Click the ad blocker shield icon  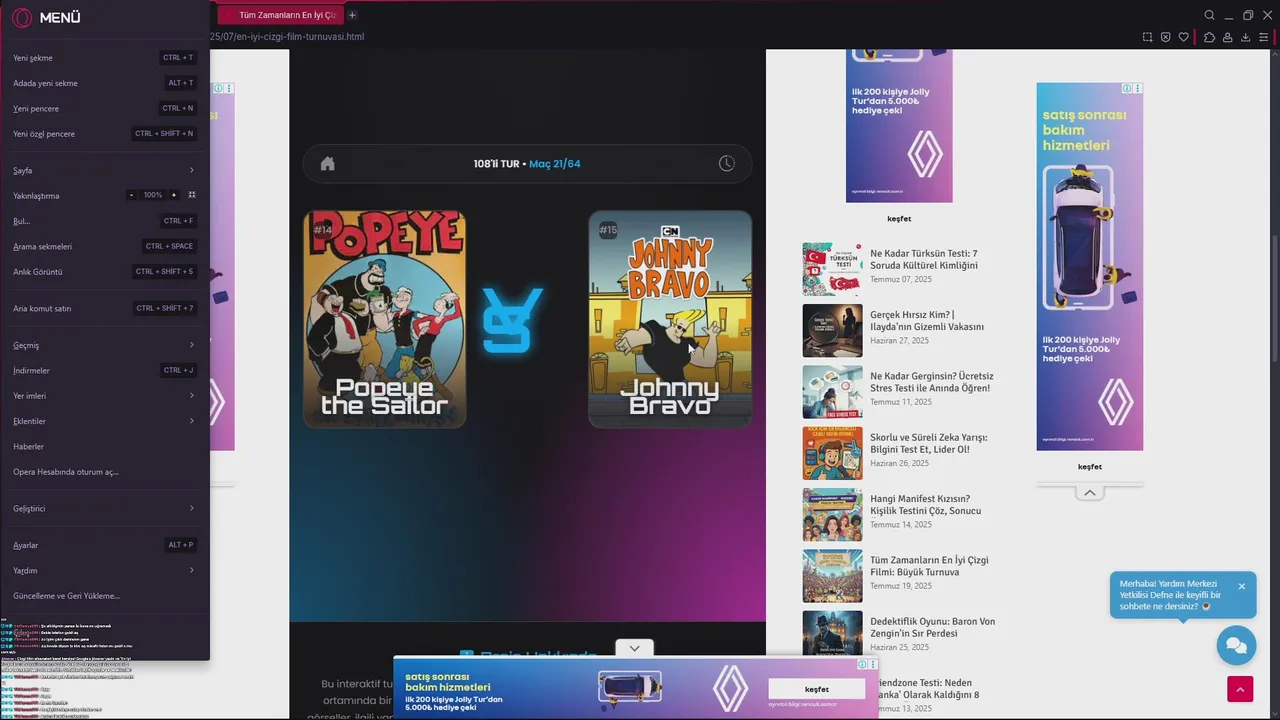tap(1165, 37)
